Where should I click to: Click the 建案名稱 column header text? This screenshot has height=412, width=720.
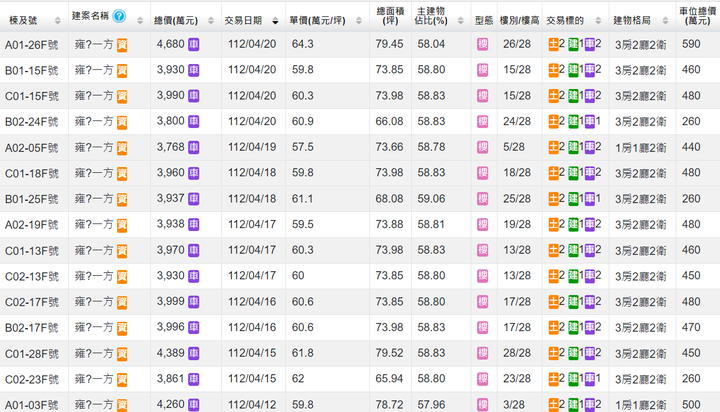(90, 16)
